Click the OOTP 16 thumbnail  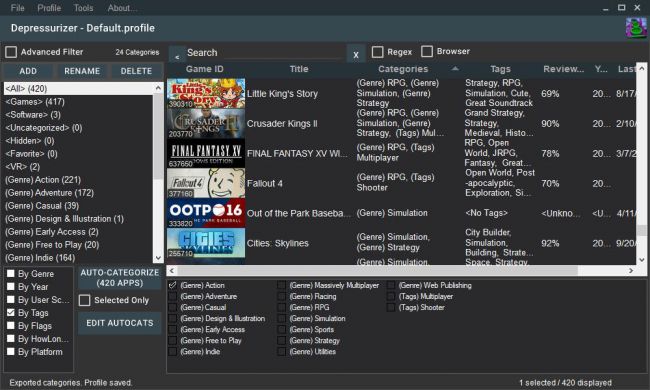coord(206,213)
